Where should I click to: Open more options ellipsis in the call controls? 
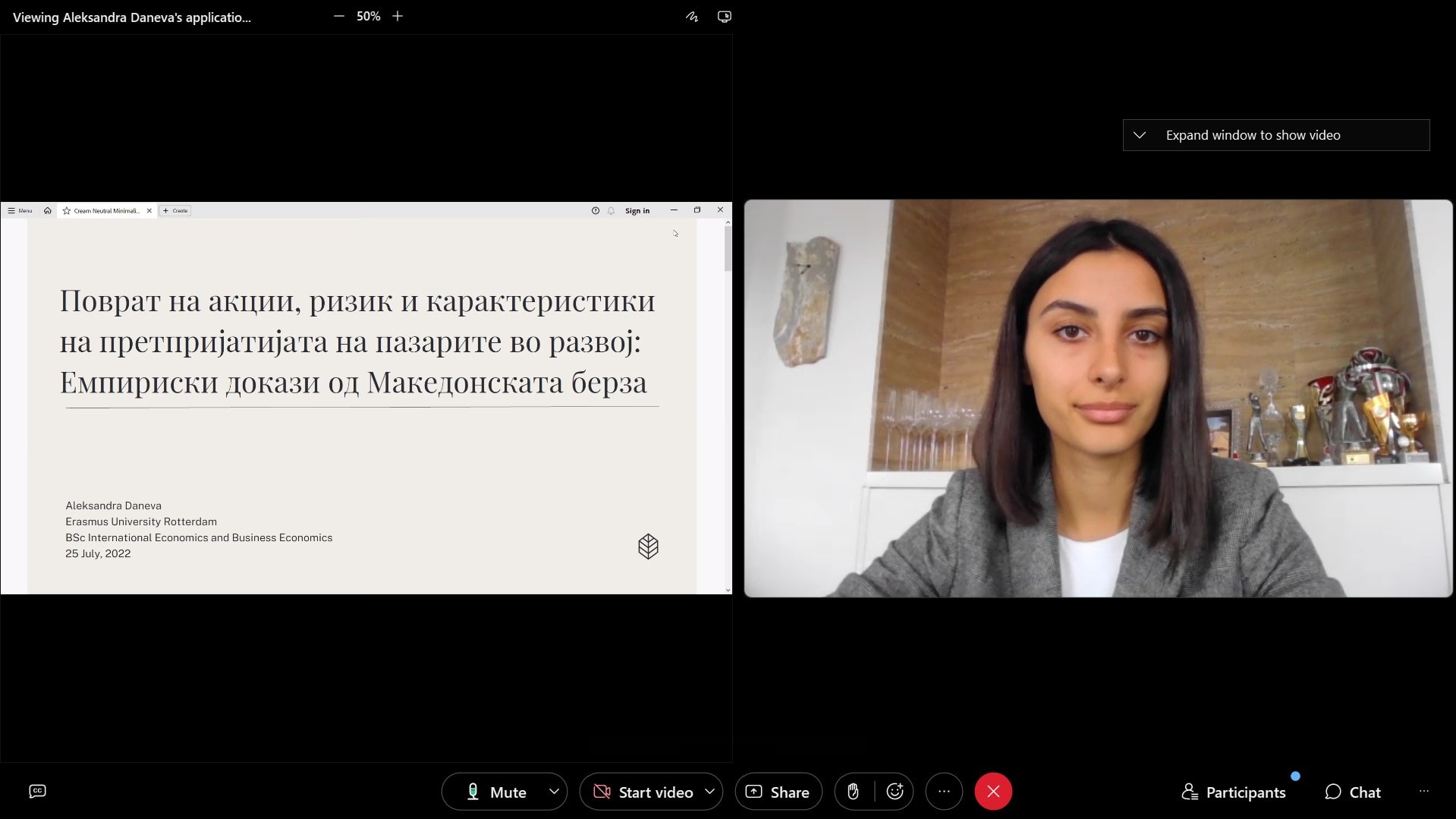944,792
